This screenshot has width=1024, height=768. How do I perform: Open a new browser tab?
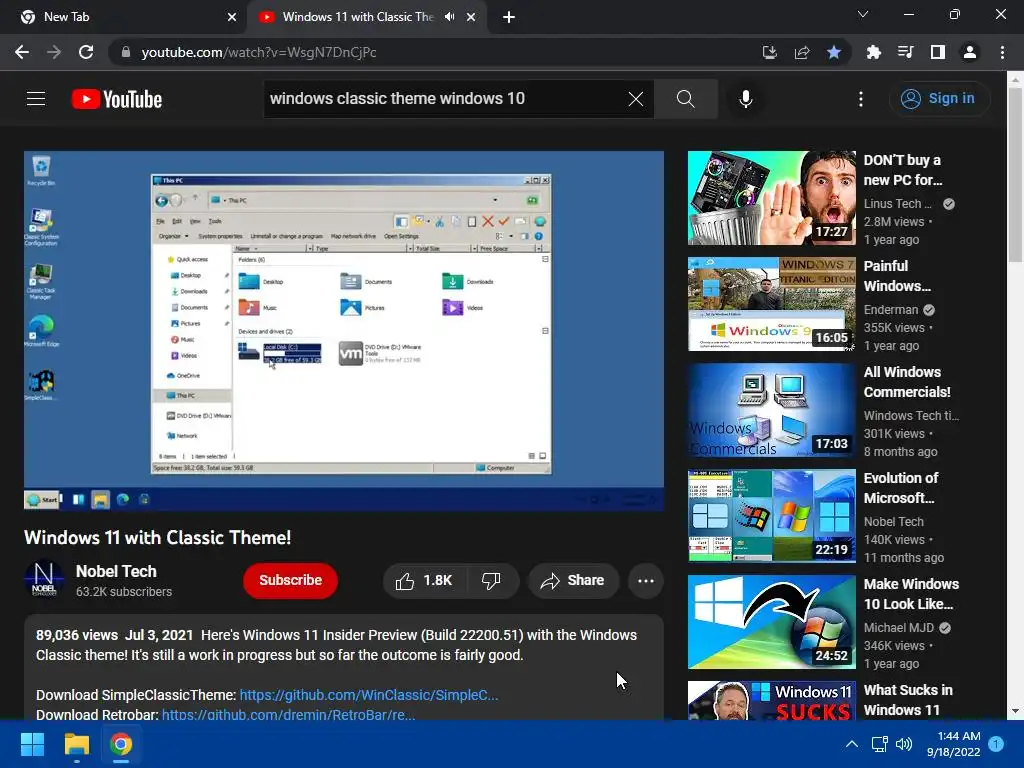pos(509,17)
